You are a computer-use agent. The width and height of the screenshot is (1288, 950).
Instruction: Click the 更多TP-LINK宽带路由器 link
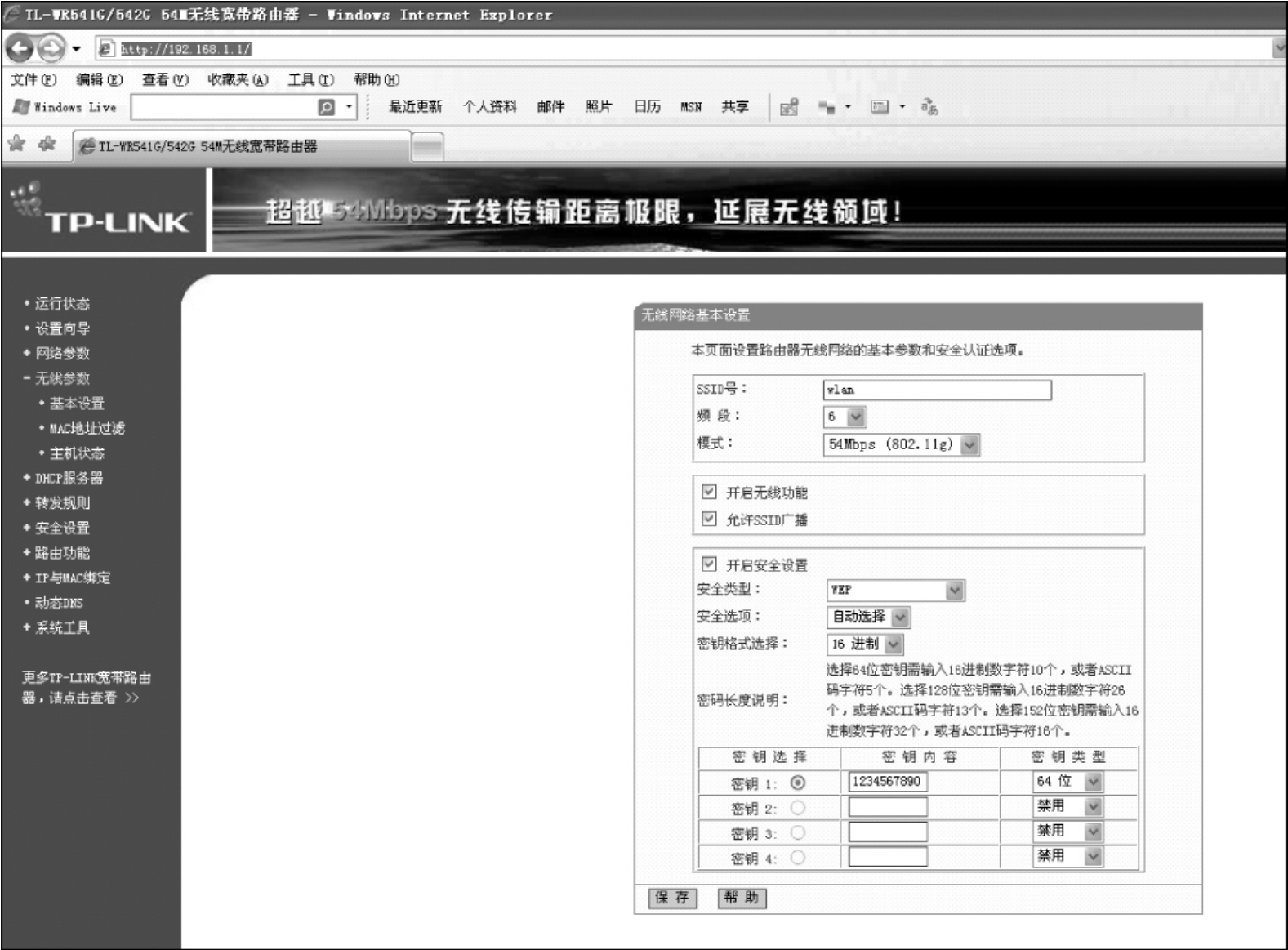(86, 688)
